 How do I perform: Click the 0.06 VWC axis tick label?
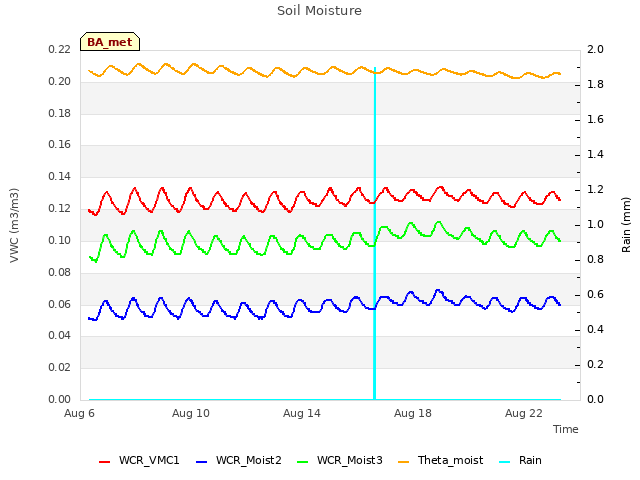tap(60, 304)
